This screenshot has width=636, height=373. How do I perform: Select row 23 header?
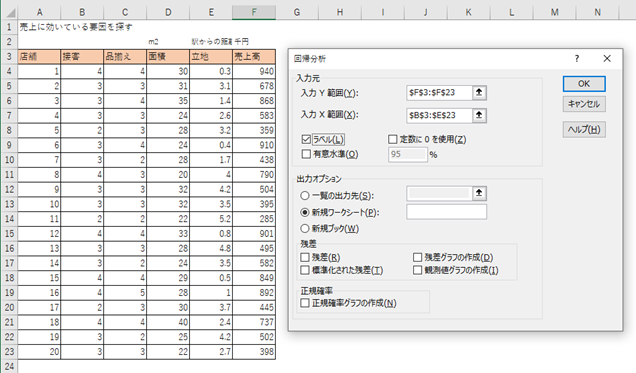9,352
